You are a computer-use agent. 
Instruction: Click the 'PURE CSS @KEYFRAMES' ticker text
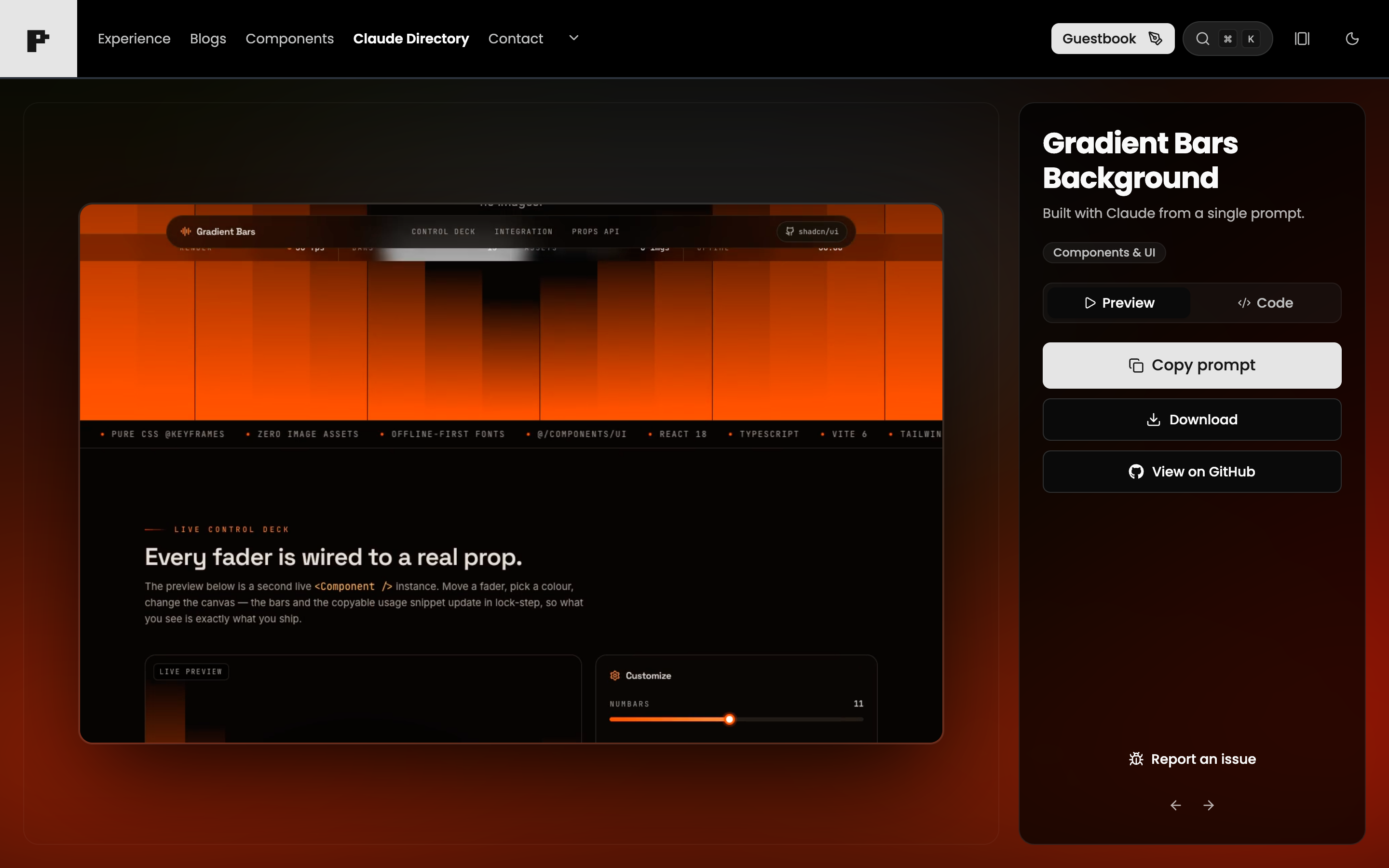pos(168,434)
